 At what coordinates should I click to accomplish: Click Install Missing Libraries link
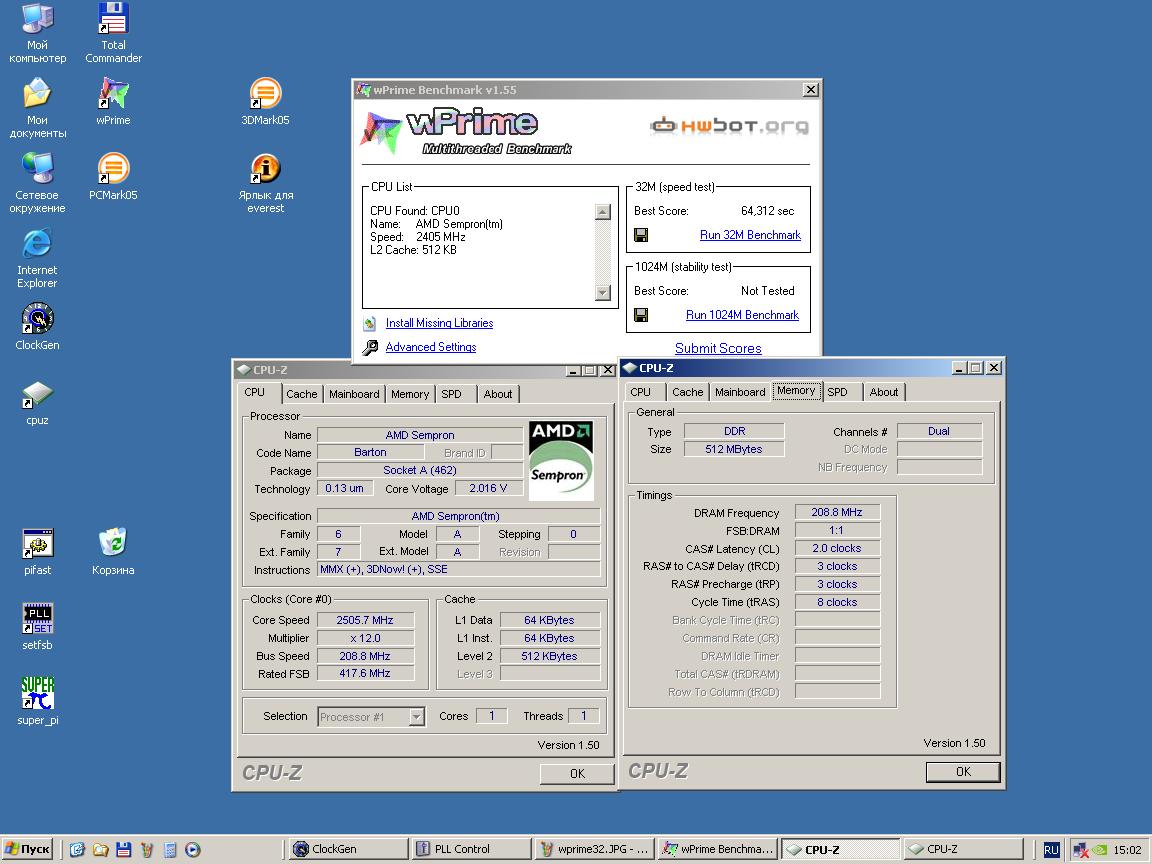[439, 323]
